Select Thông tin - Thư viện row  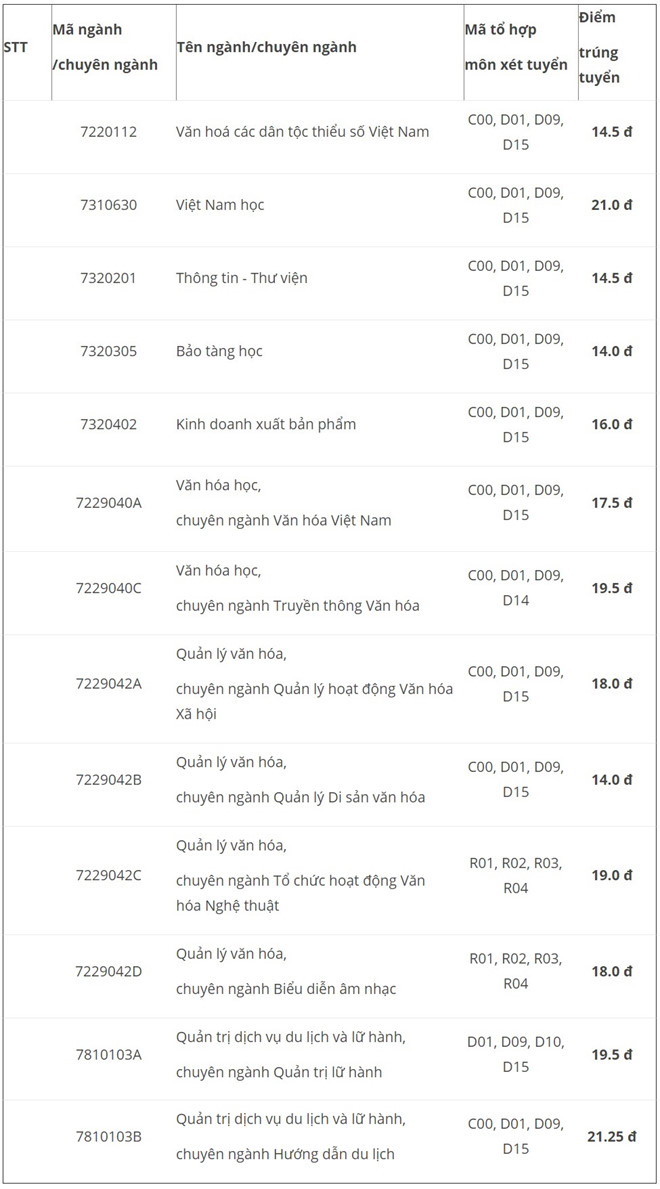330,278
